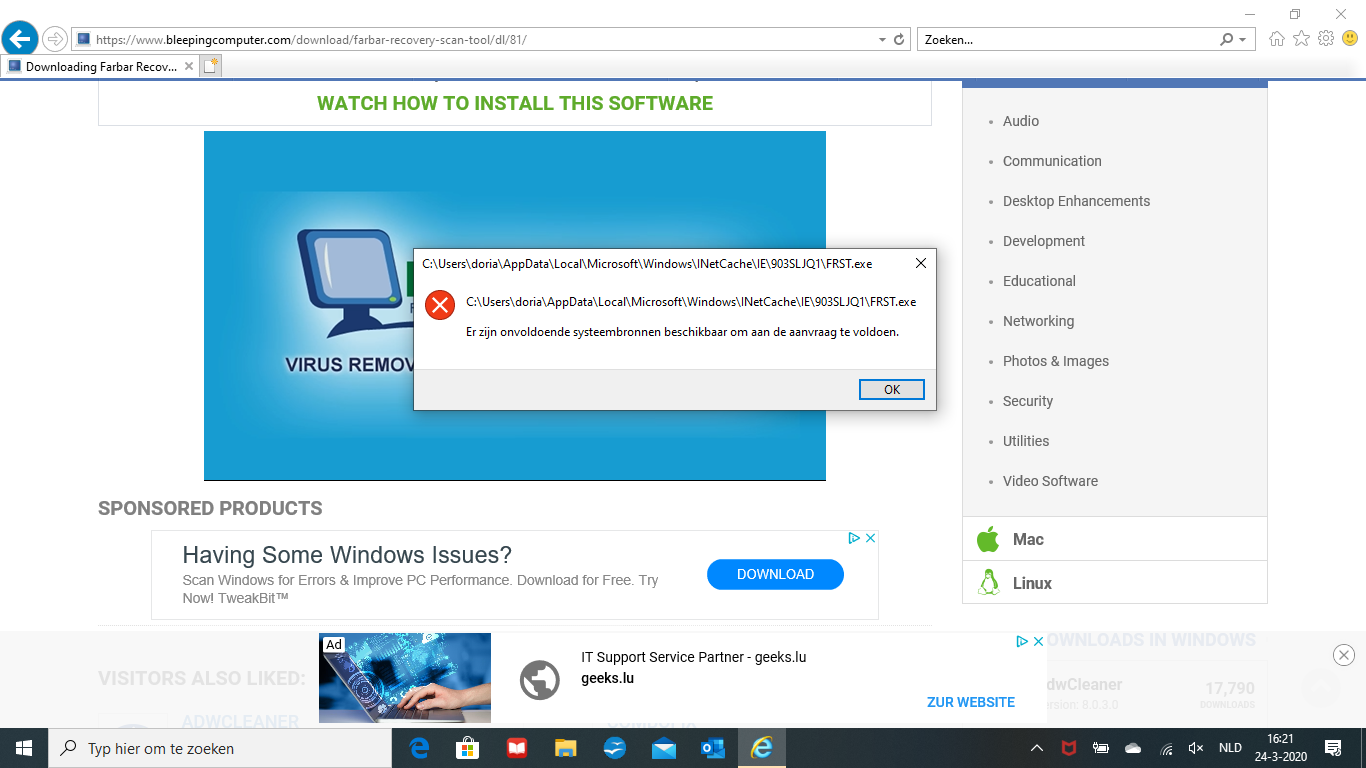The width and height of the screenshot is (1366, 768).
Task: Open the Utilities category
Action: pyautogui.click(x=1026, y=441)
